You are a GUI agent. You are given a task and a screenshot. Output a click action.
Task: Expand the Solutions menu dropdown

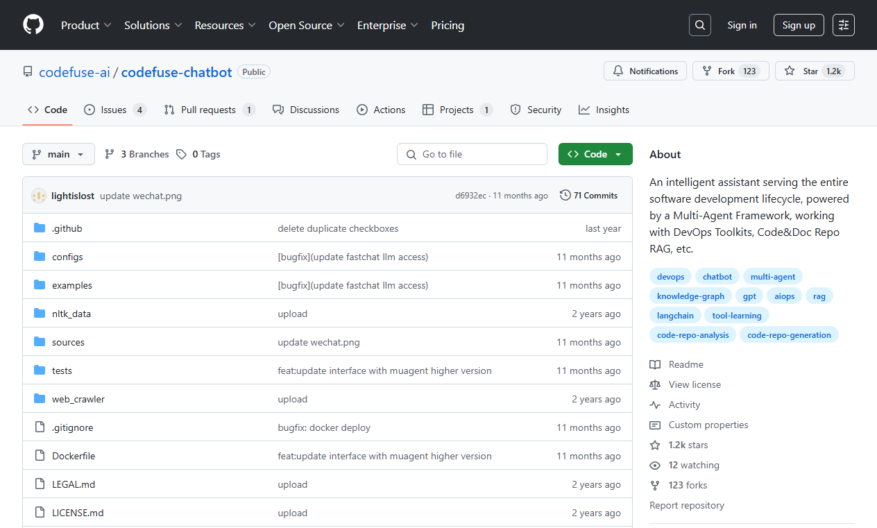pyautogui.click(x=153, y=25)
